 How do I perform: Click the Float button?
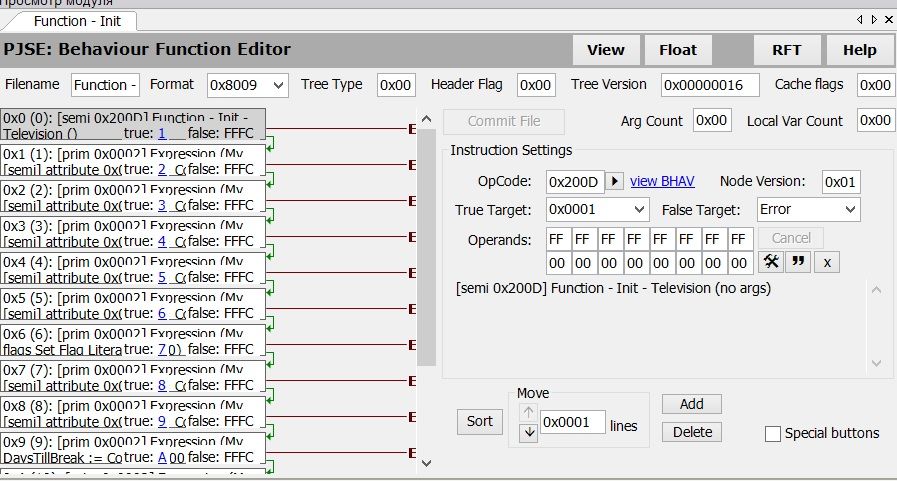[678, 50]
